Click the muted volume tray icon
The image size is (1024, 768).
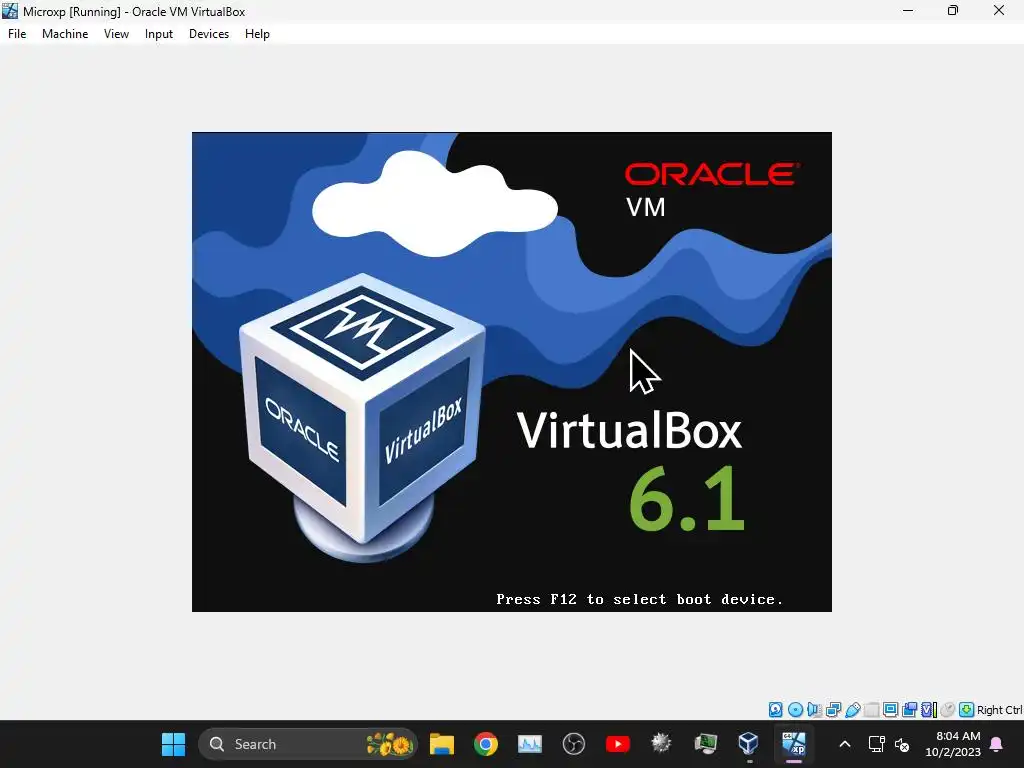click(902, 744)
